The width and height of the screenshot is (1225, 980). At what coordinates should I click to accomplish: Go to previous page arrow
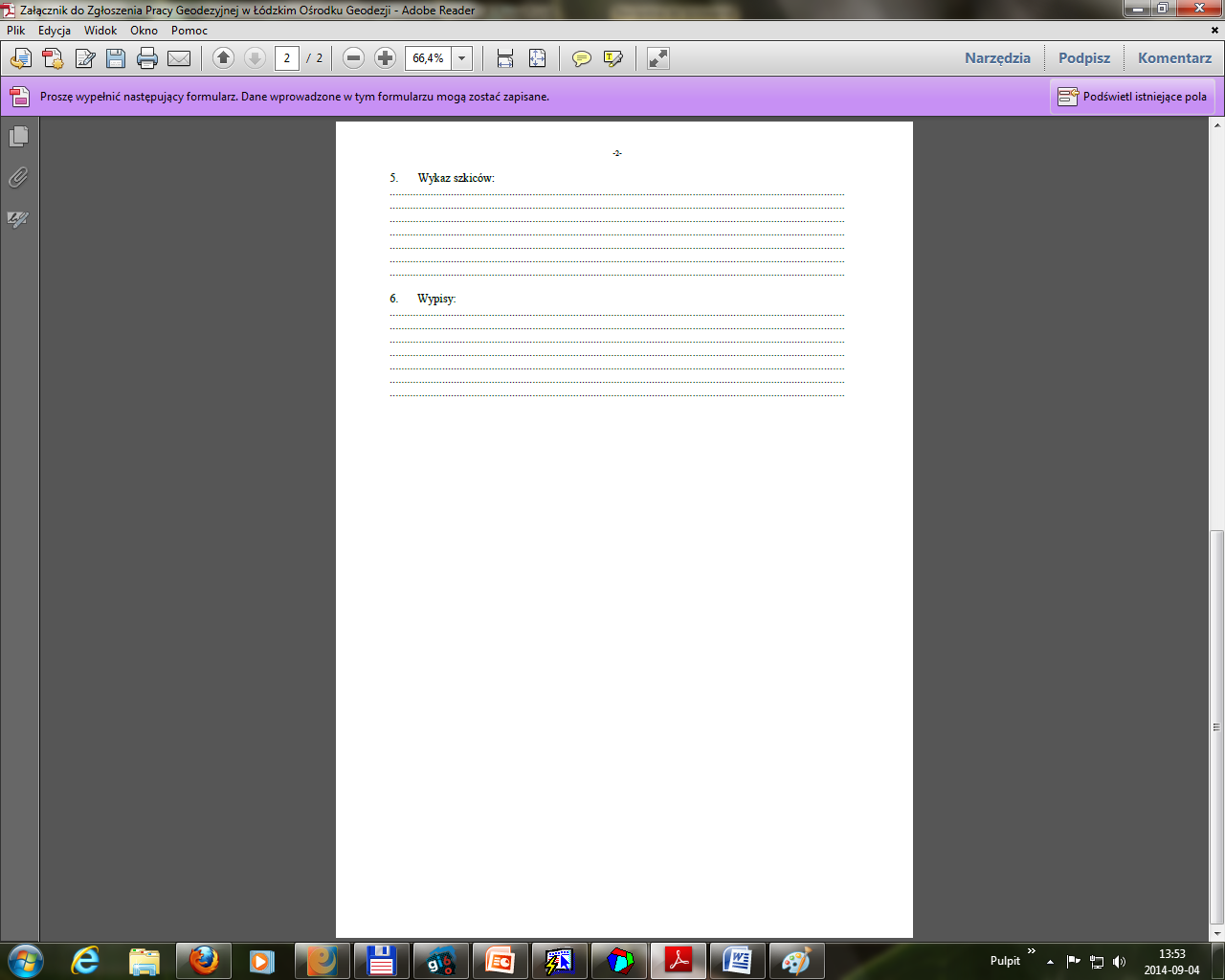pos(223,58)
